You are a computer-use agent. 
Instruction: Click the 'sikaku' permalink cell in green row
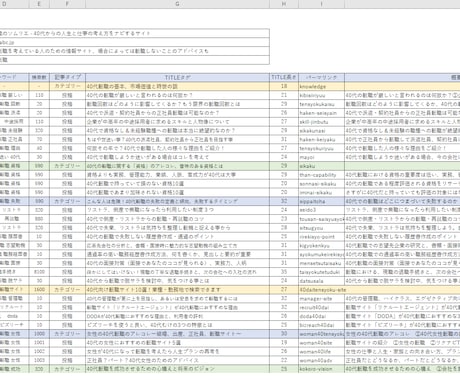[322, 166]
